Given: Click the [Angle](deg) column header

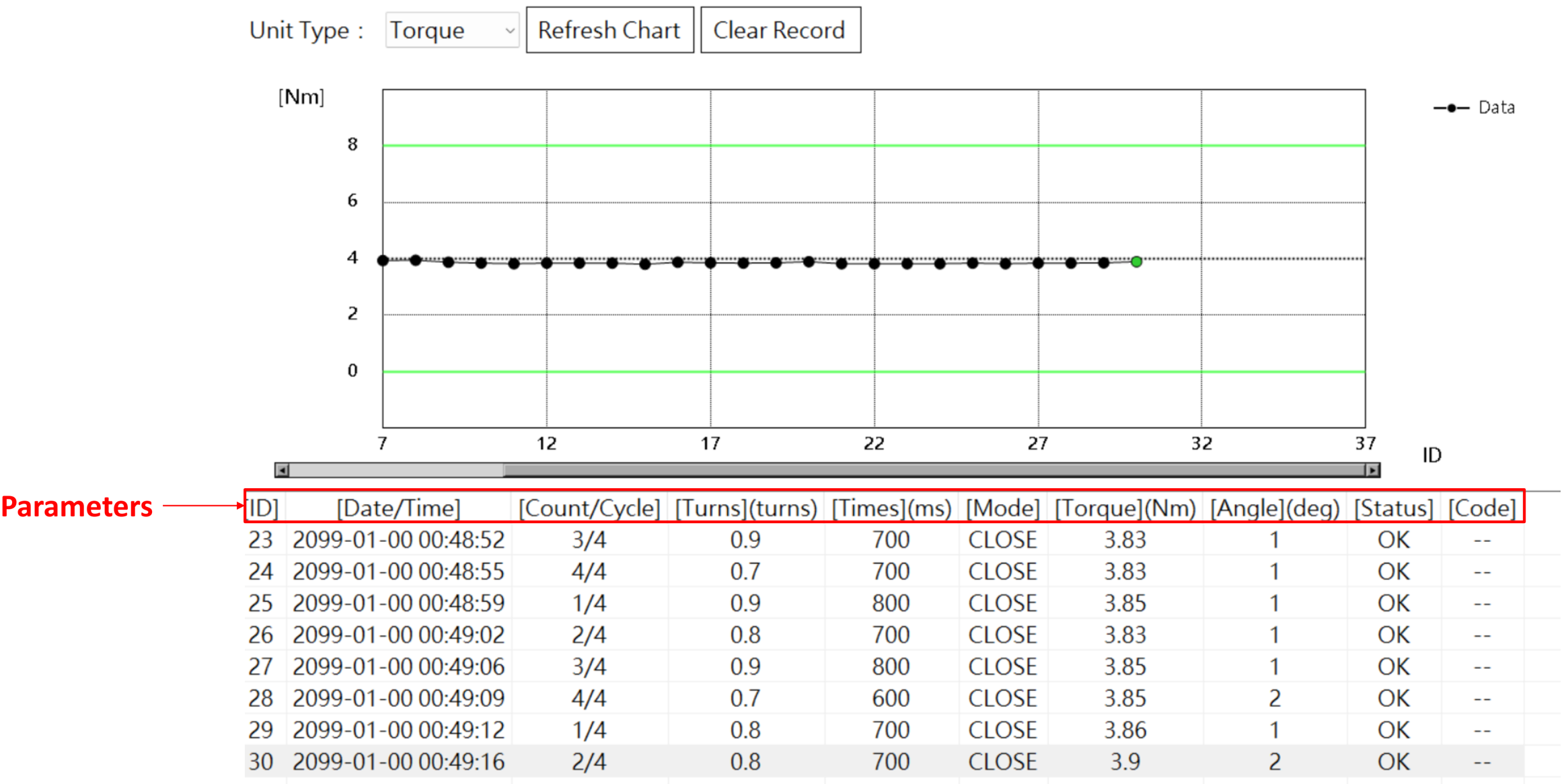Looking at the screenshot, I should click(x=1274, y=508).
